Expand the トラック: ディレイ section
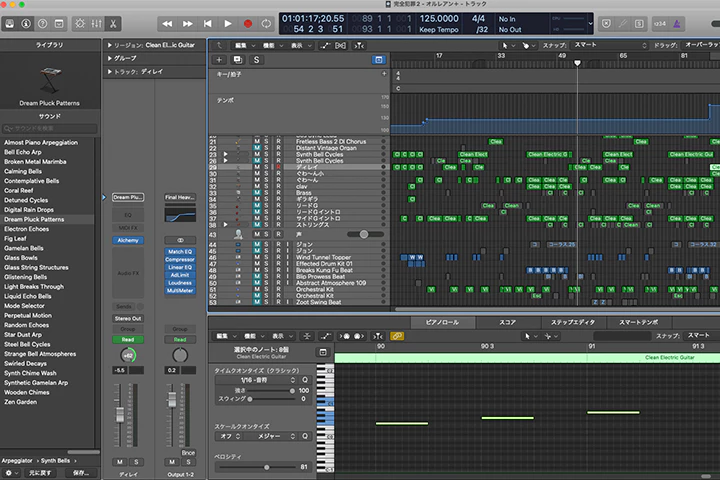Image resolution: width=720 pixels, height=480 pixels. pyautogui.click(x=110, y=72)
